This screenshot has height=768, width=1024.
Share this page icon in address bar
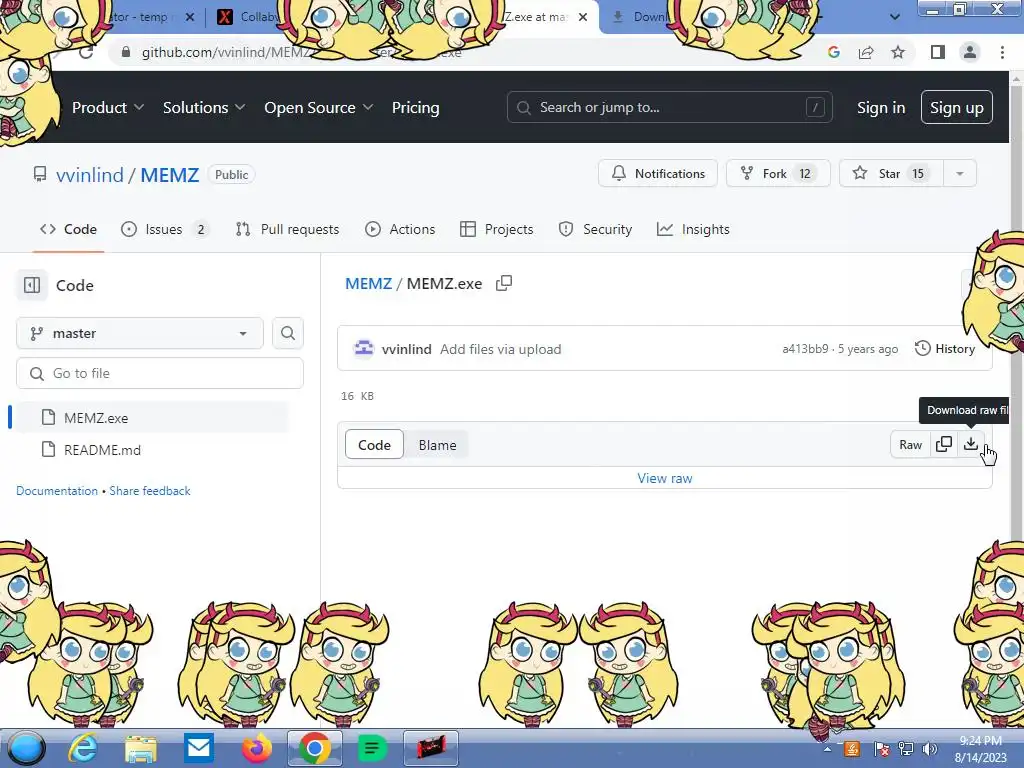[866, 52]
